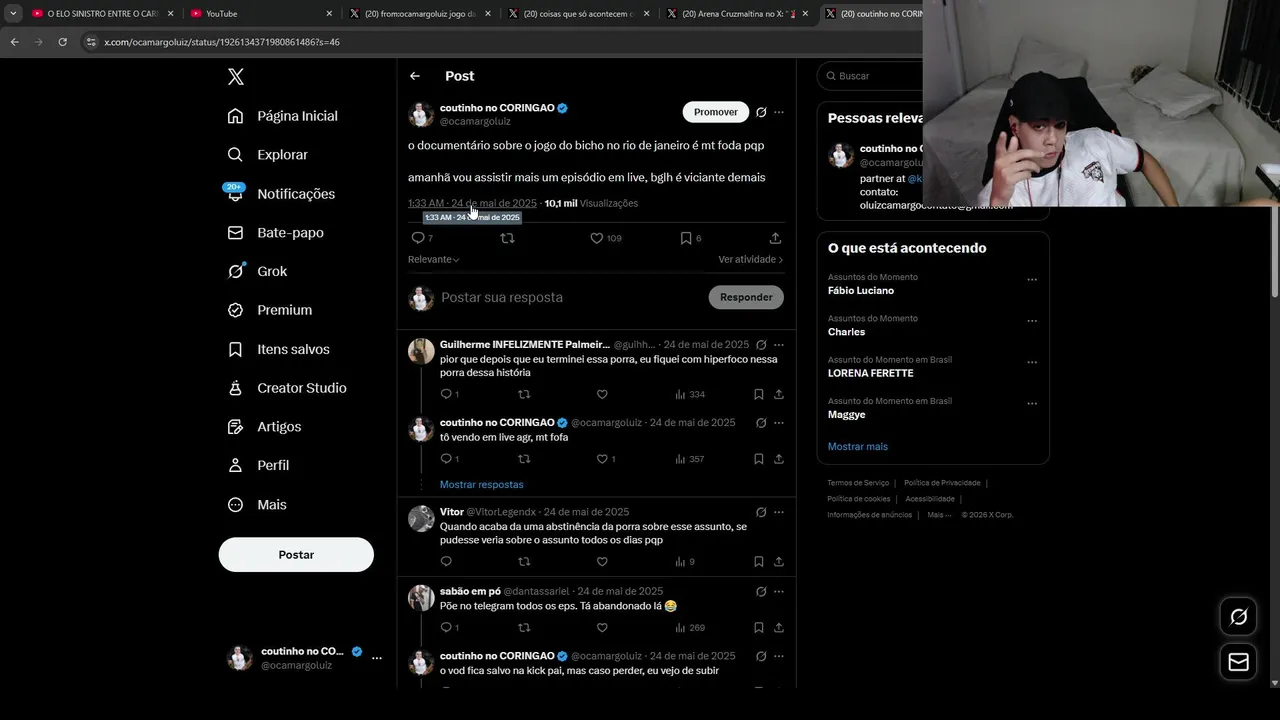View analytics of 'tô vendo em live' reply
This screenshot has height=720, width=1280.
[690, 459]
